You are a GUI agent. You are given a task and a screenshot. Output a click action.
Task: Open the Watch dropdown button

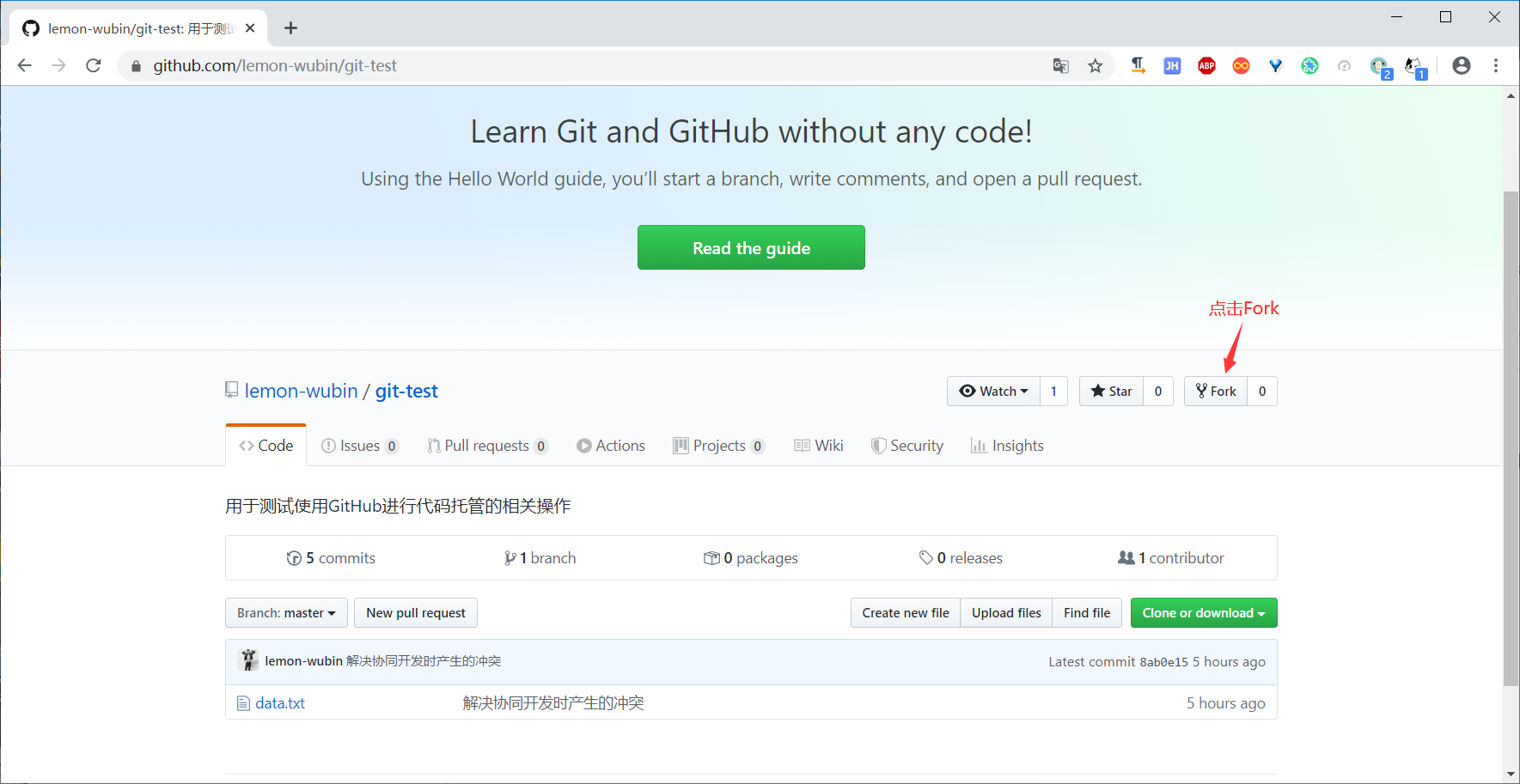993,392
